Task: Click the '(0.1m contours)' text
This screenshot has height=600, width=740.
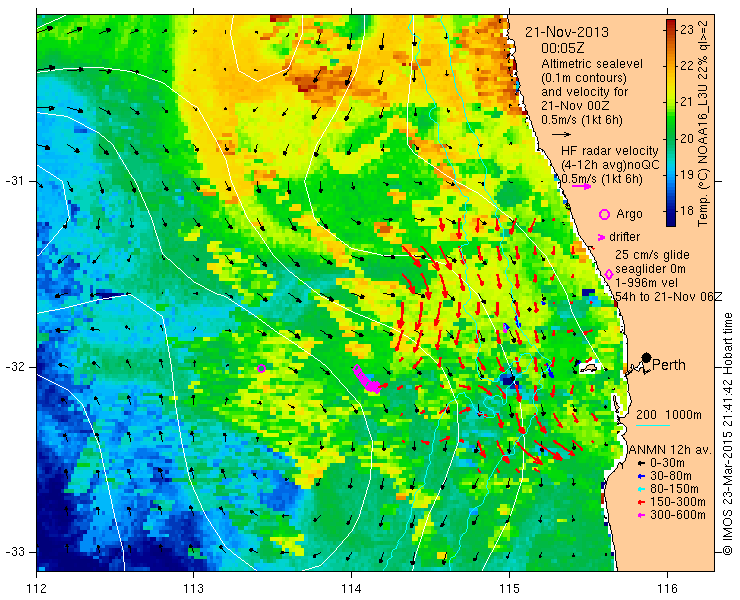Action: [x=584, y=77]
